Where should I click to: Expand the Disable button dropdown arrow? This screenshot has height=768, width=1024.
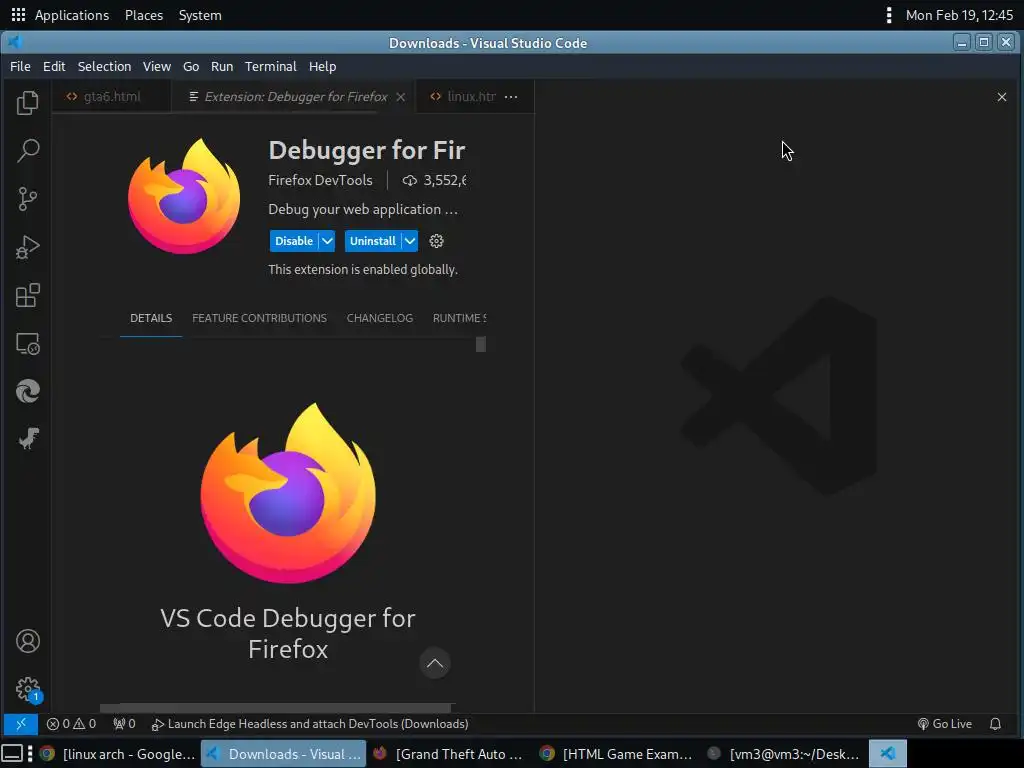(x=327, y=241)
